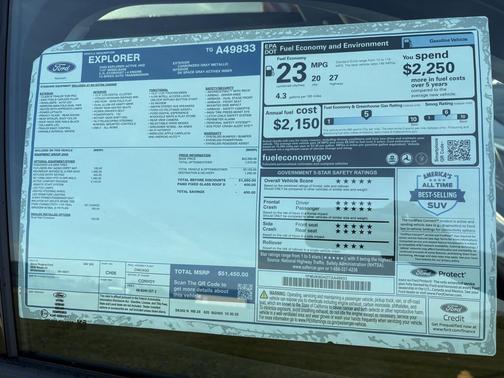Click the Overall Vehicle Score label

pos(289,181)
